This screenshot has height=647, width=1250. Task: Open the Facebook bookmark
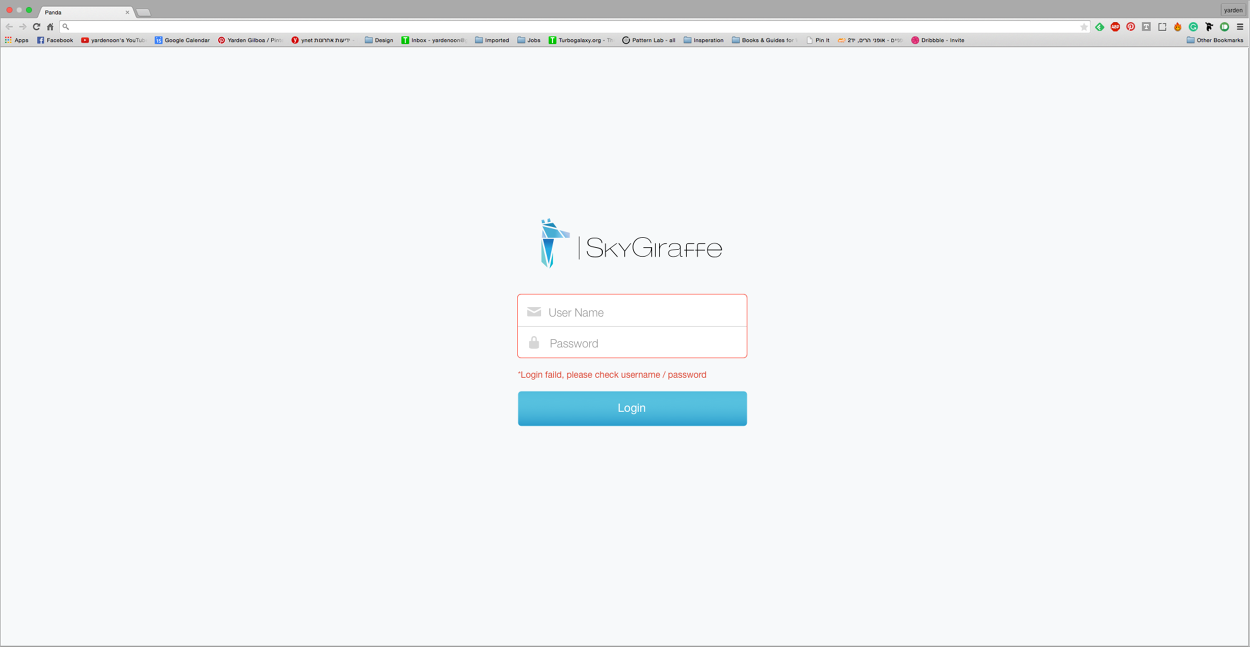tap(55, 39)
